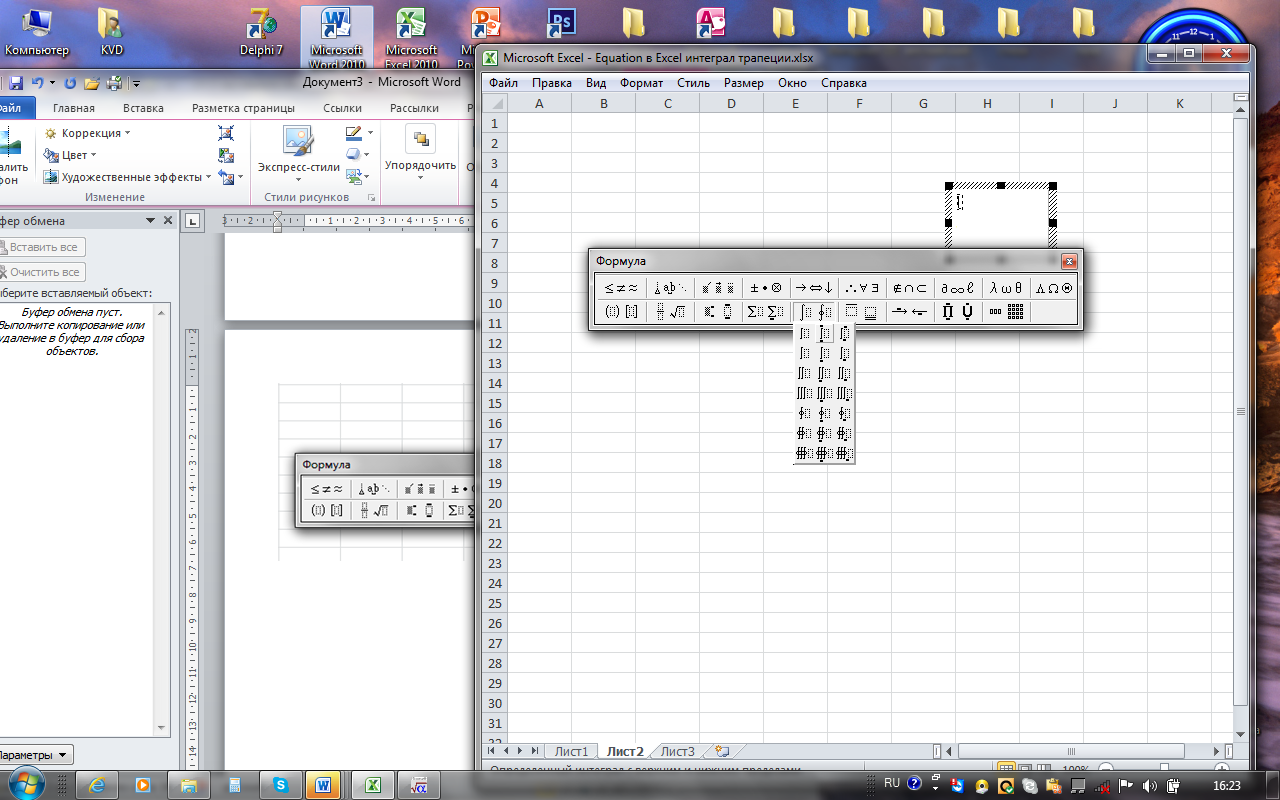This screenshot has width=1280, height=800.
Task: Click Word's compress pictures icon
Action: pyautogui.click(x=226, y=133)
